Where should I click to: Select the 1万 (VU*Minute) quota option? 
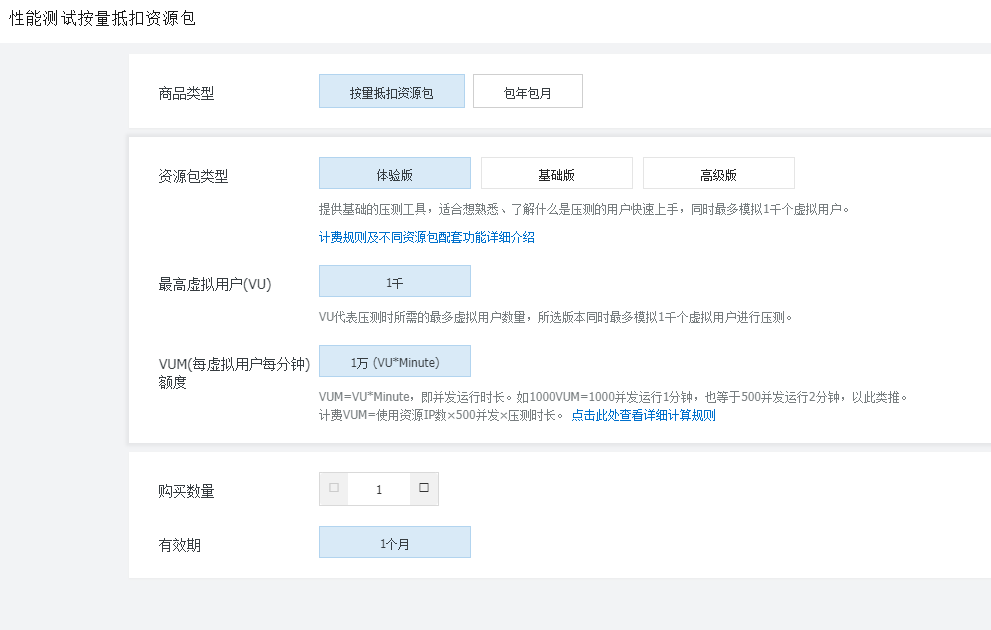tap(394, 362)
